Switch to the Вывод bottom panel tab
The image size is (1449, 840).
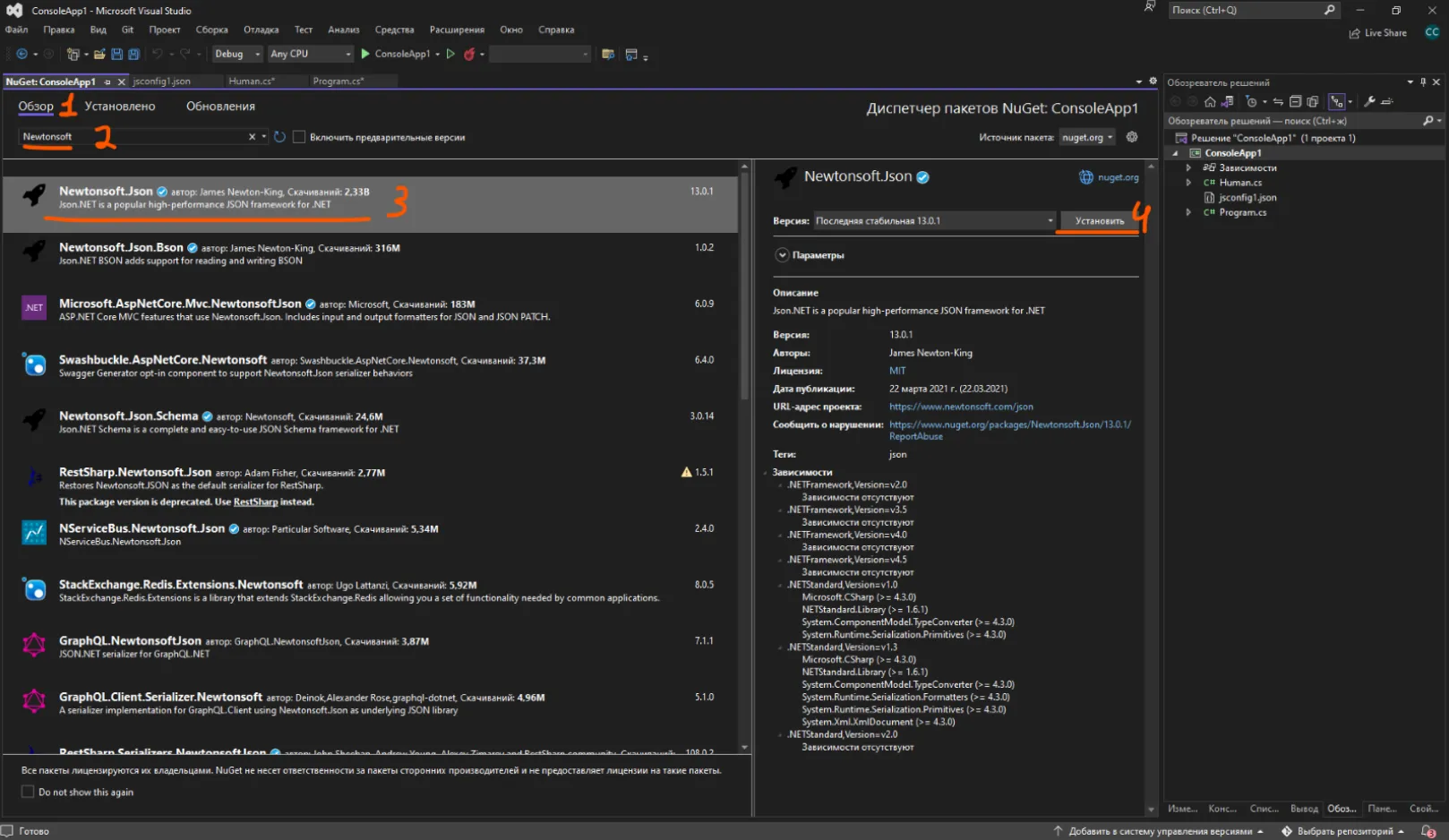(1304, 809)
